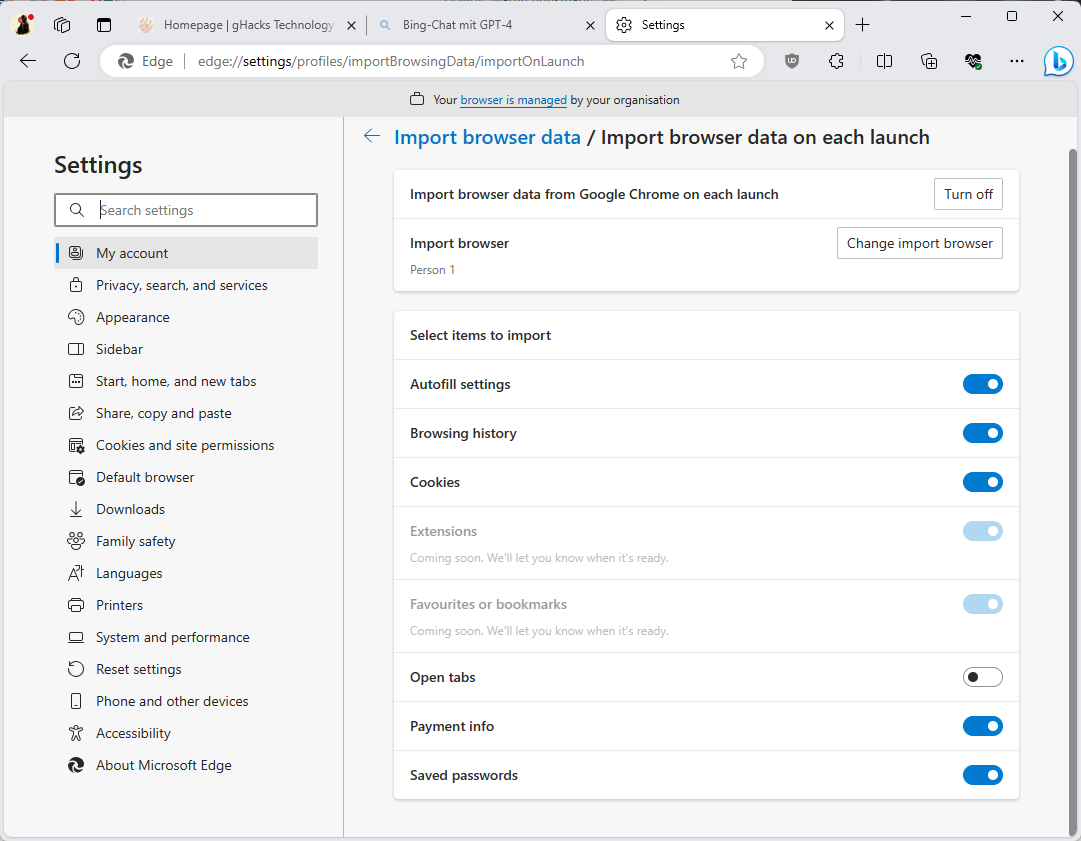
Task: Click the Reset settings icon
Action: pyautogui.click(x=76, y=669)
